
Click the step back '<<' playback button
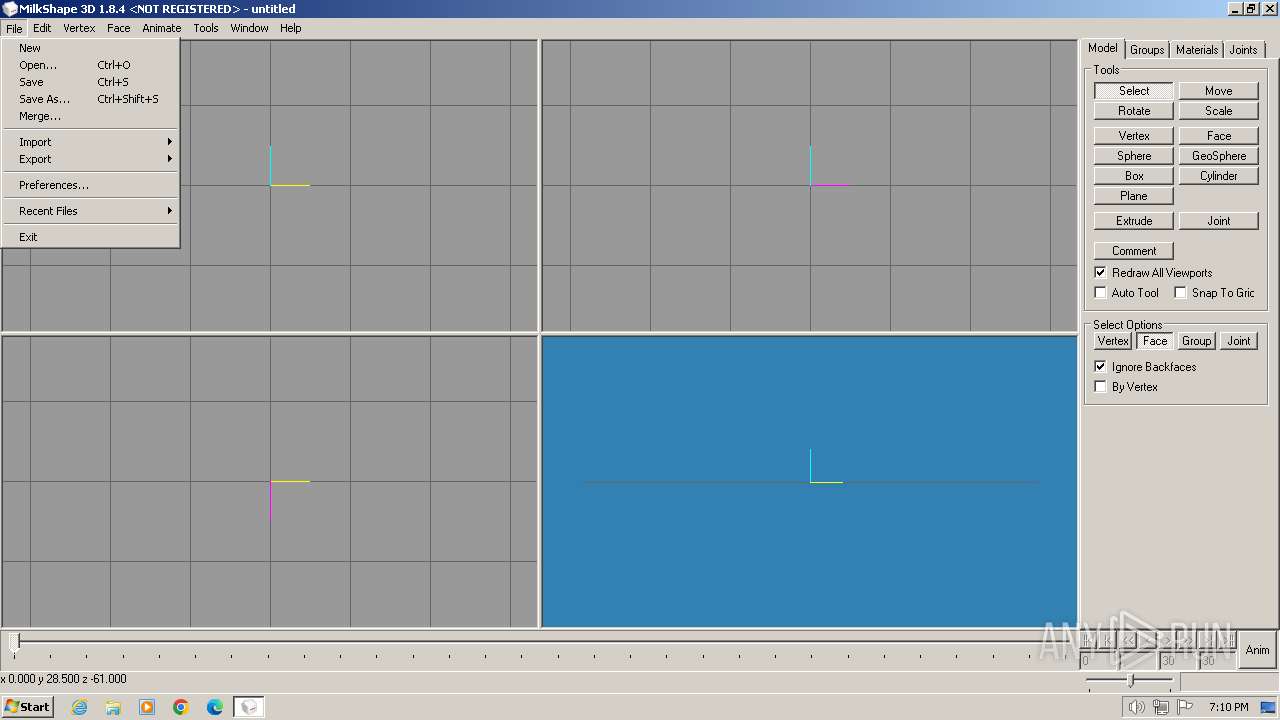pos(1128,640)
